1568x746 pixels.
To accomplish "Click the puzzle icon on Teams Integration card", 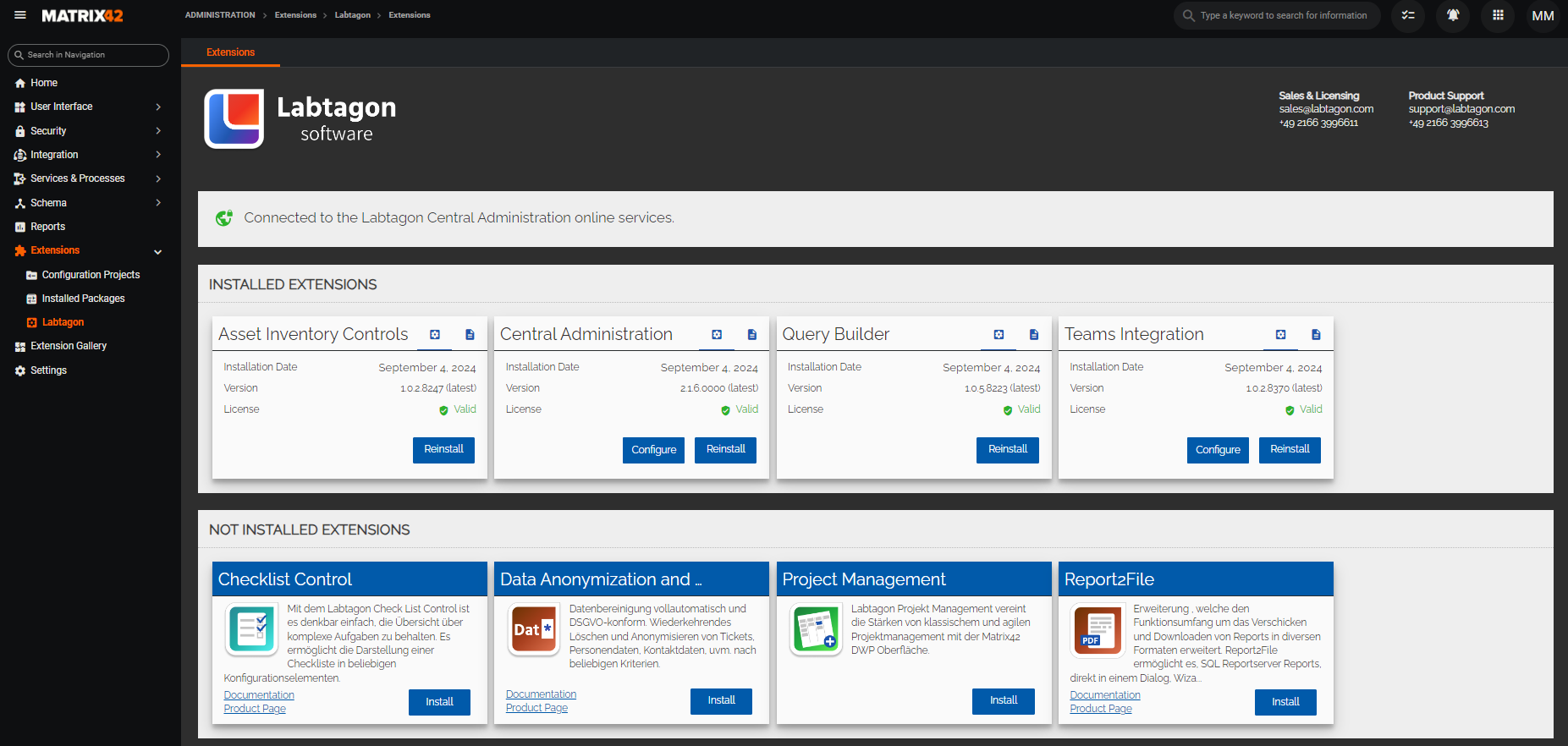I will 1281,335.
